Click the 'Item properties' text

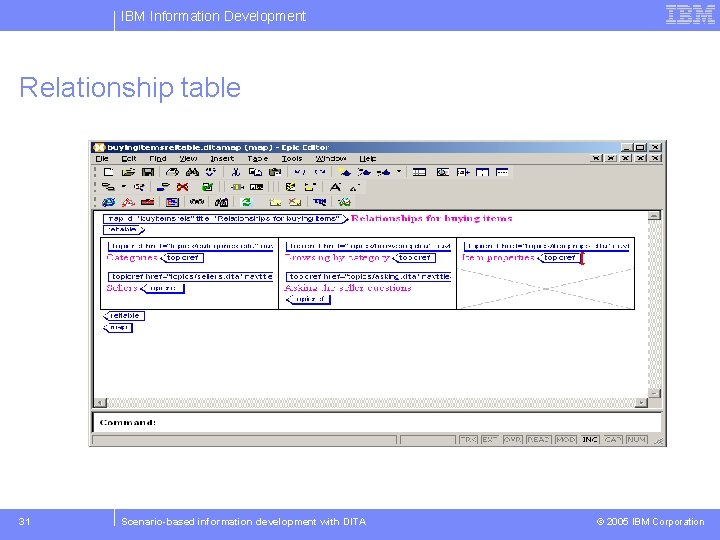[x=498, y=258]
